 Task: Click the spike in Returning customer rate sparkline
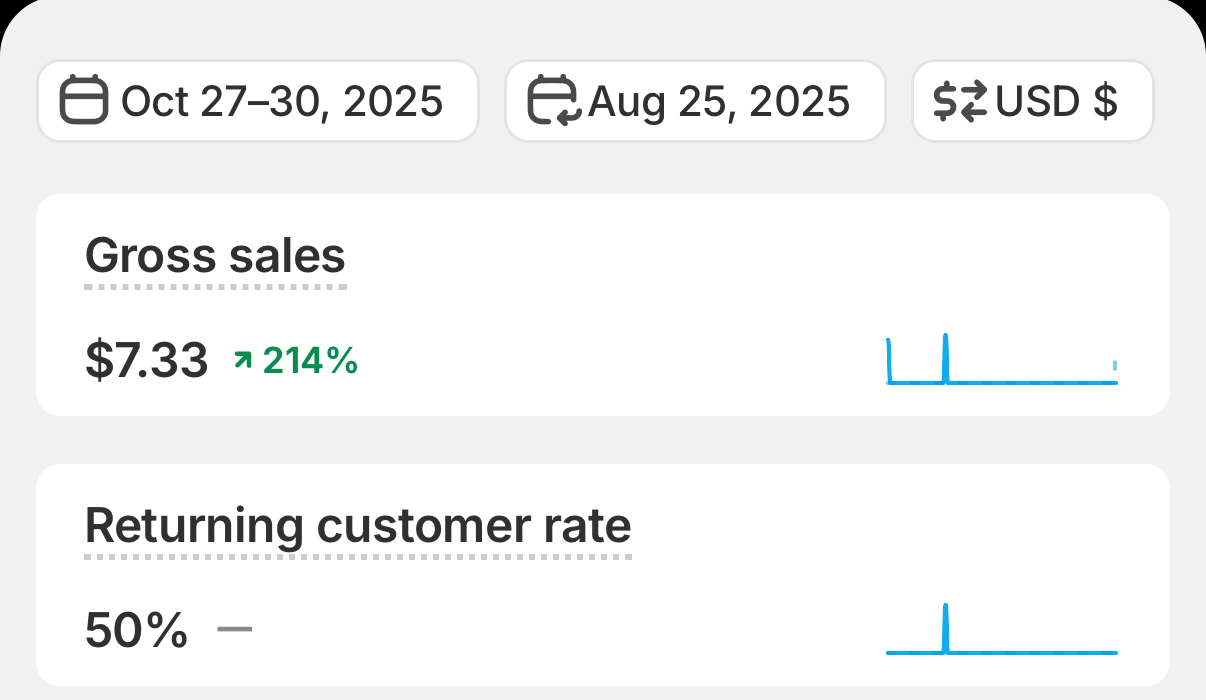pyautogui.click(x=945, y=628)
